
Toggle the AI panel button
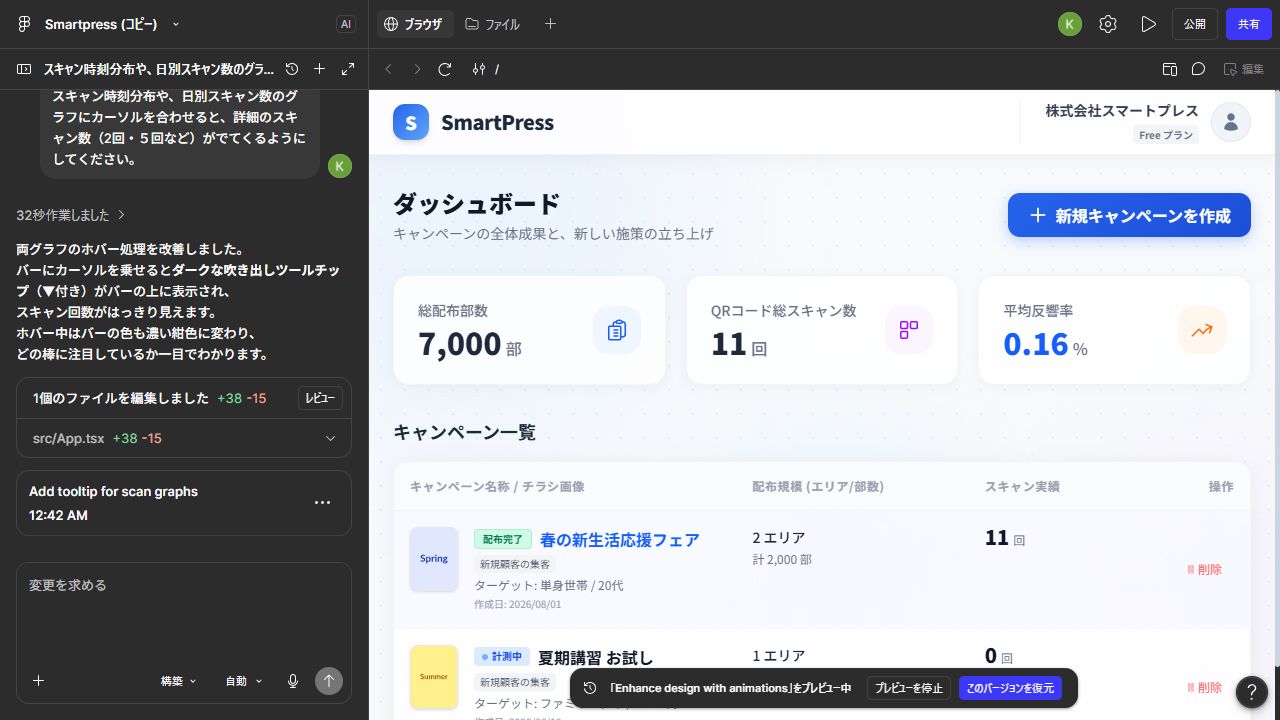pyautogui.click(x=346, y=24)
